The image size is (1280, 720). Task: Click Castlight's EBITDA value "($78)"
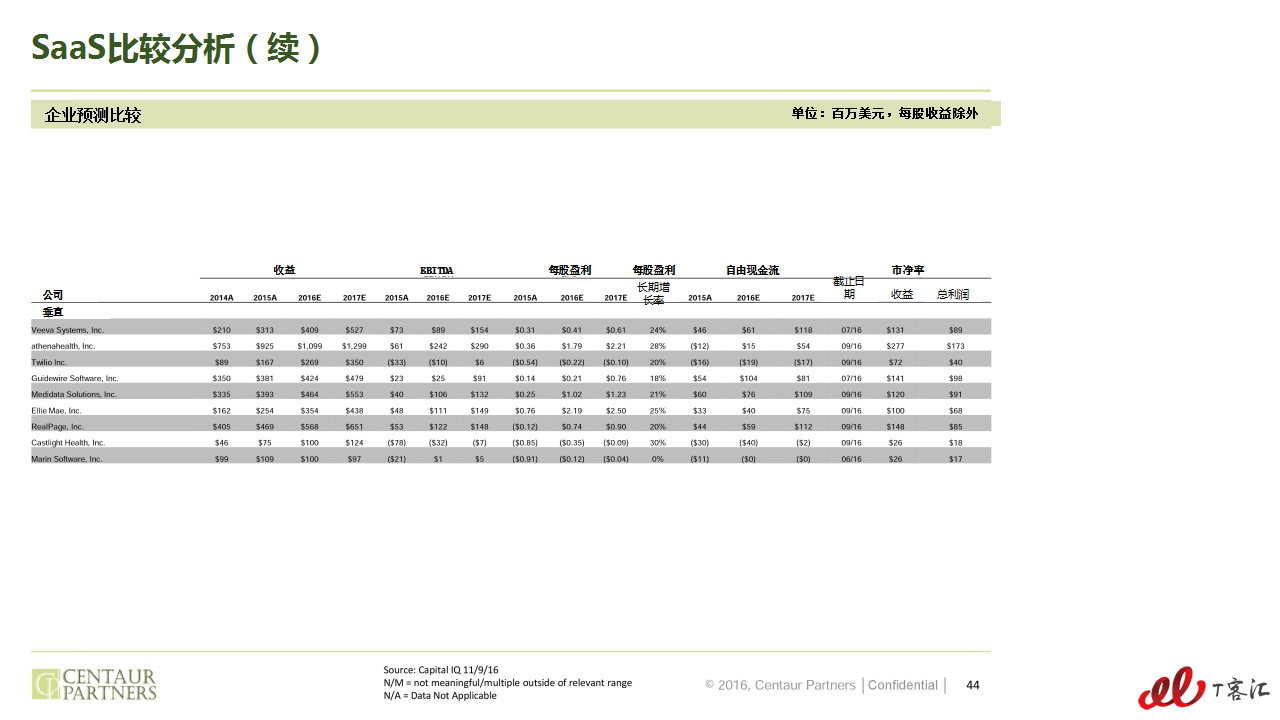click(397, 442)
